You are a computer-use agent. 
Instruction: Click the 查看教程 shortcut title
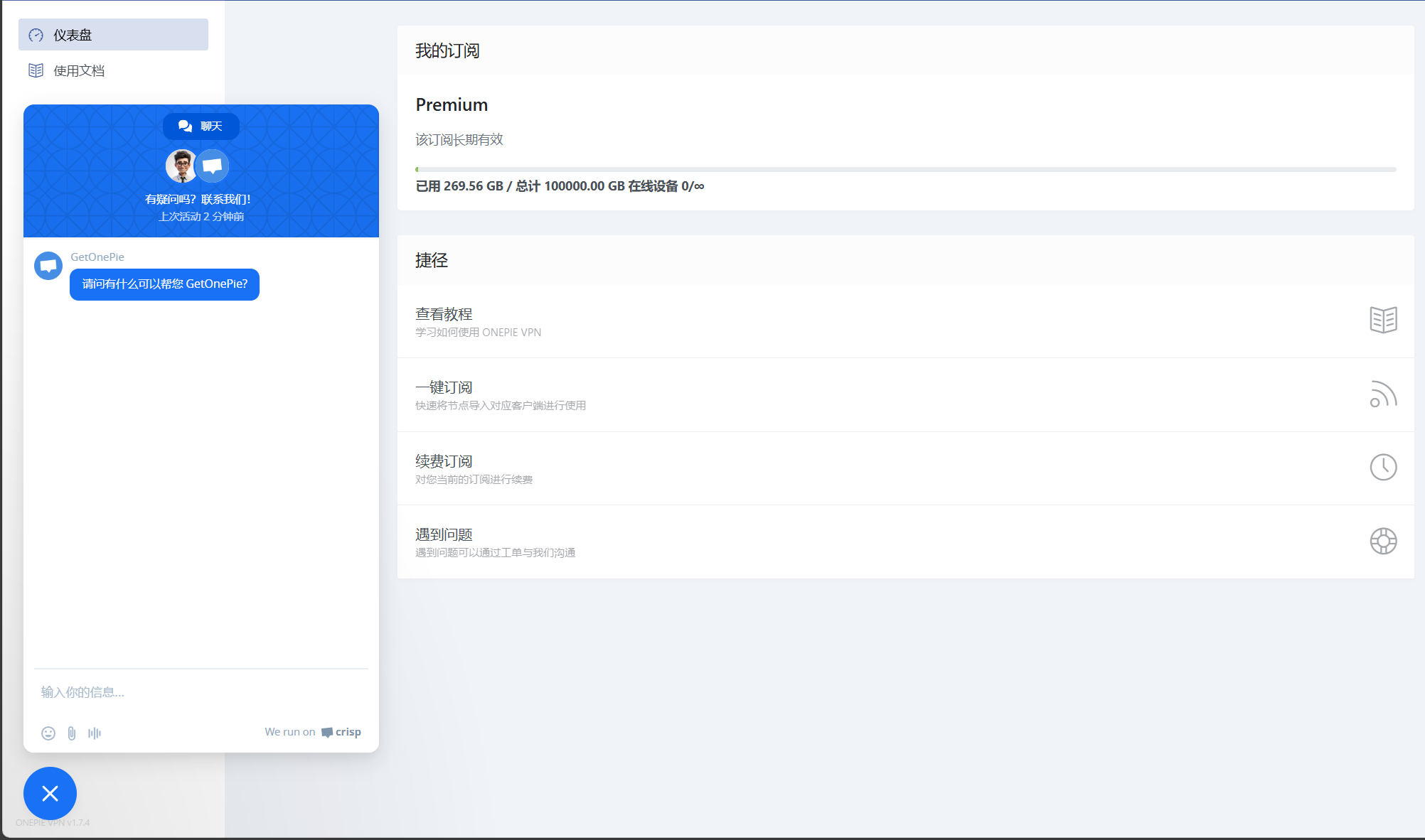click(444, 313)
